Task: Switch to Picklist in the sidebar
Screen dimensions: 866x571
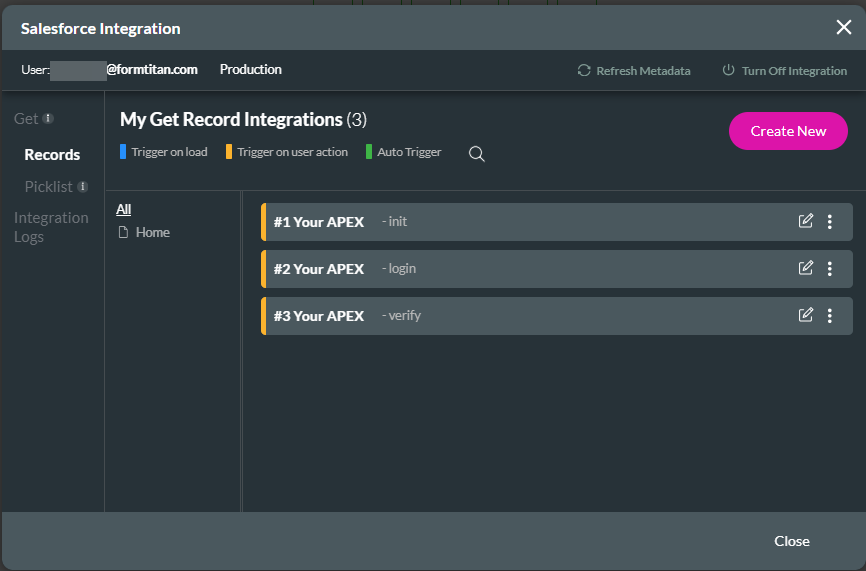Action: coord(49,187)
